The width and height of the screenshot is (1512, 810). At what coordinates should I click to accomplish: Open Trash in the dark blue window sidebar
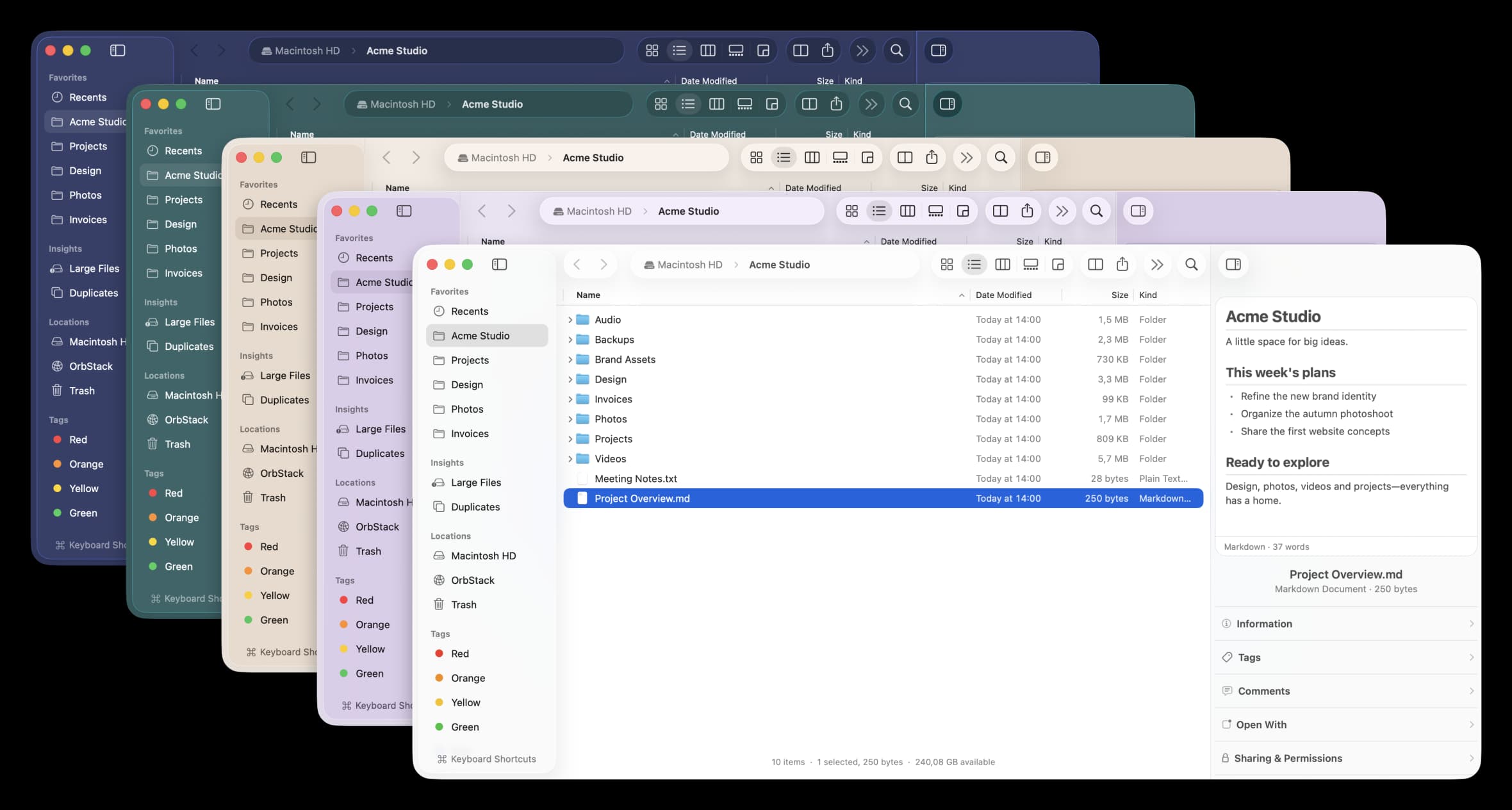coord(82,391)
